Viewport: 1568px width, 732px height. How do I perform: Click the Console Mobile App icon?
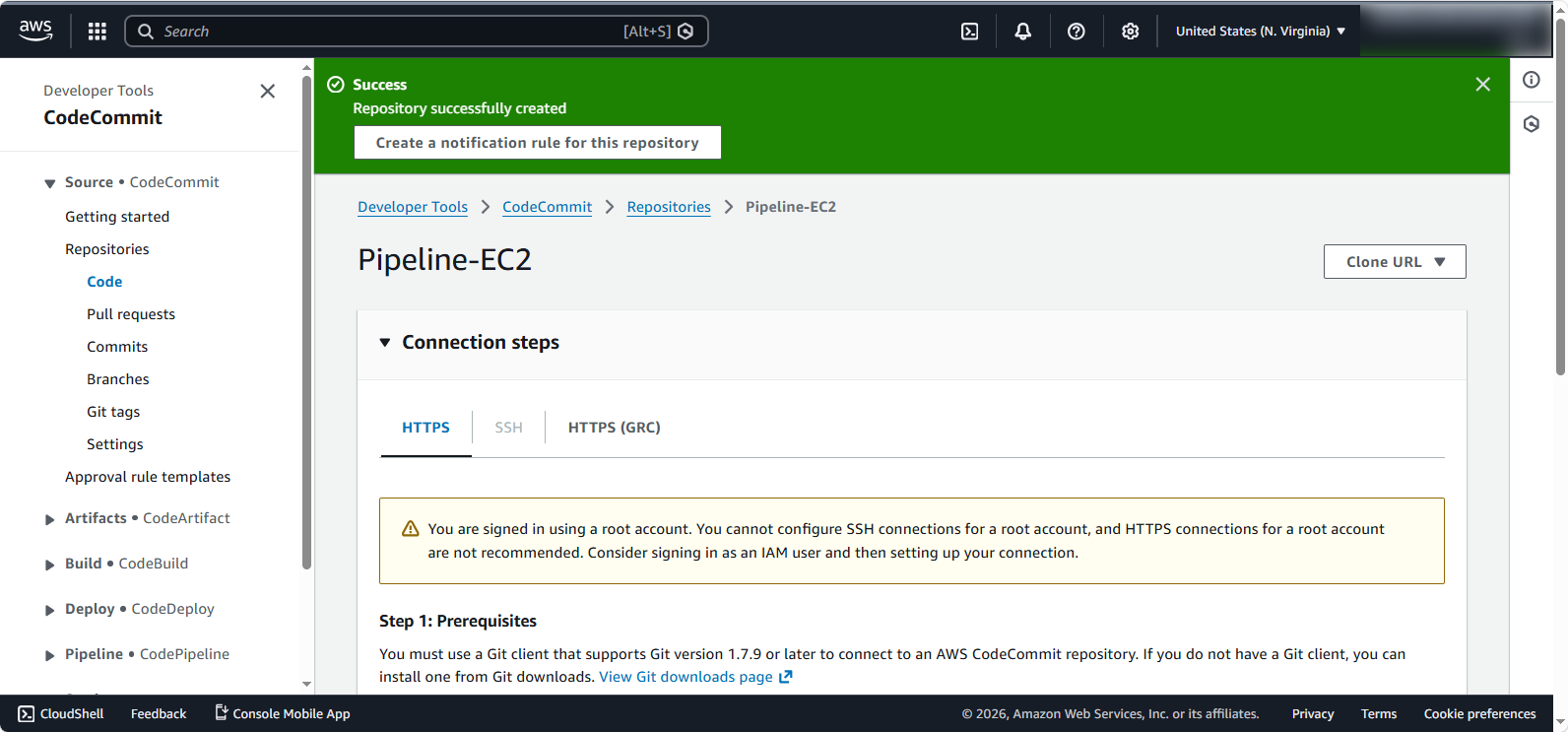(x=222, y=712)
